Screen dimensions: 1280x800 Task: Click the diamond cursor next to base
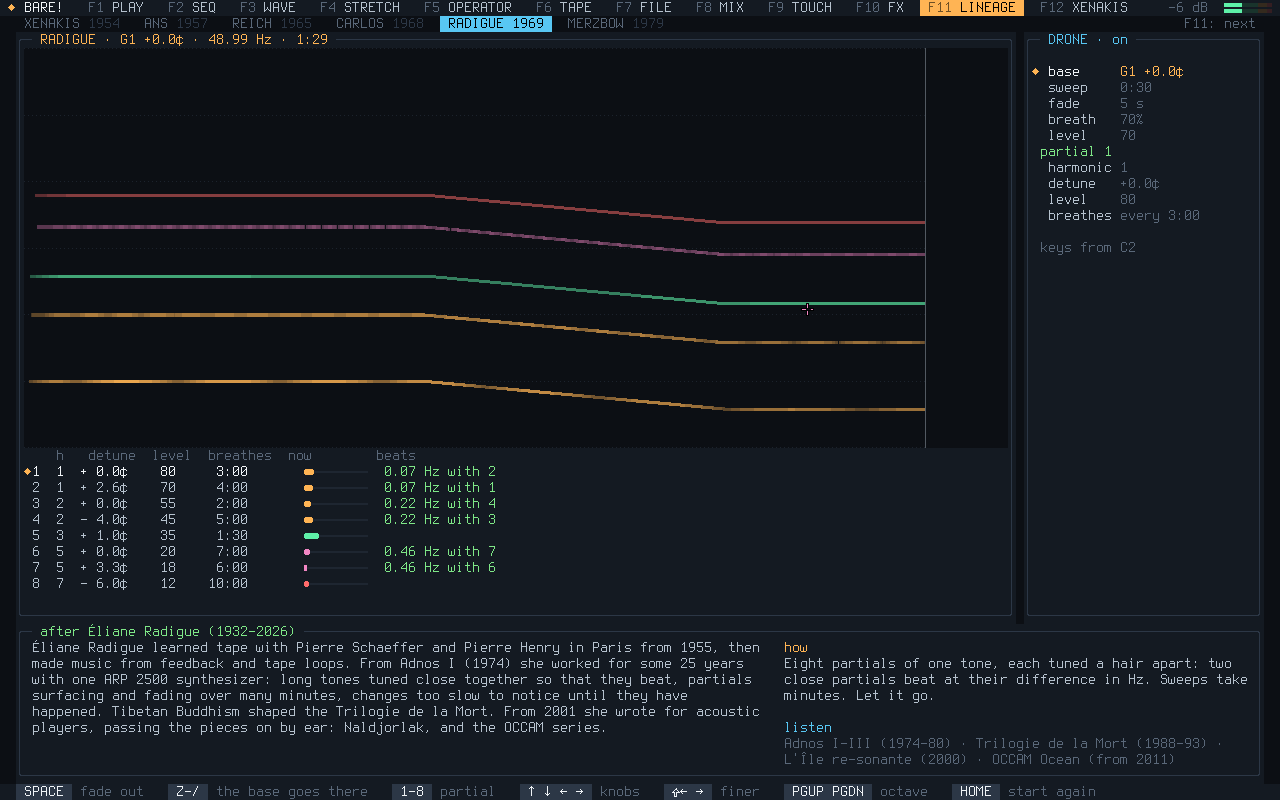1036,71
